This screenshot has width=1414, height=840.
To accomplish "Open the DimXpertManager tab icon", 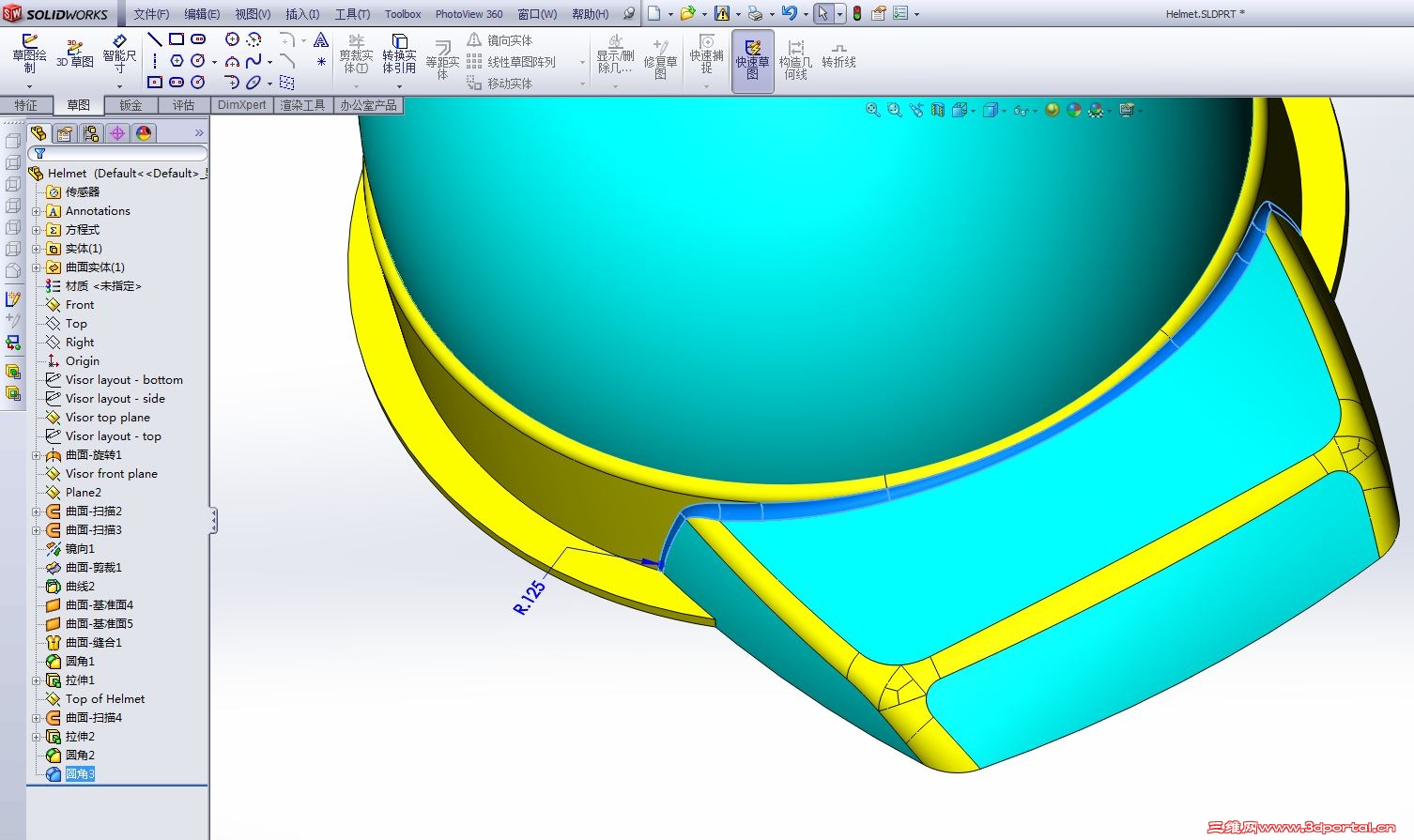I will 117,133.
